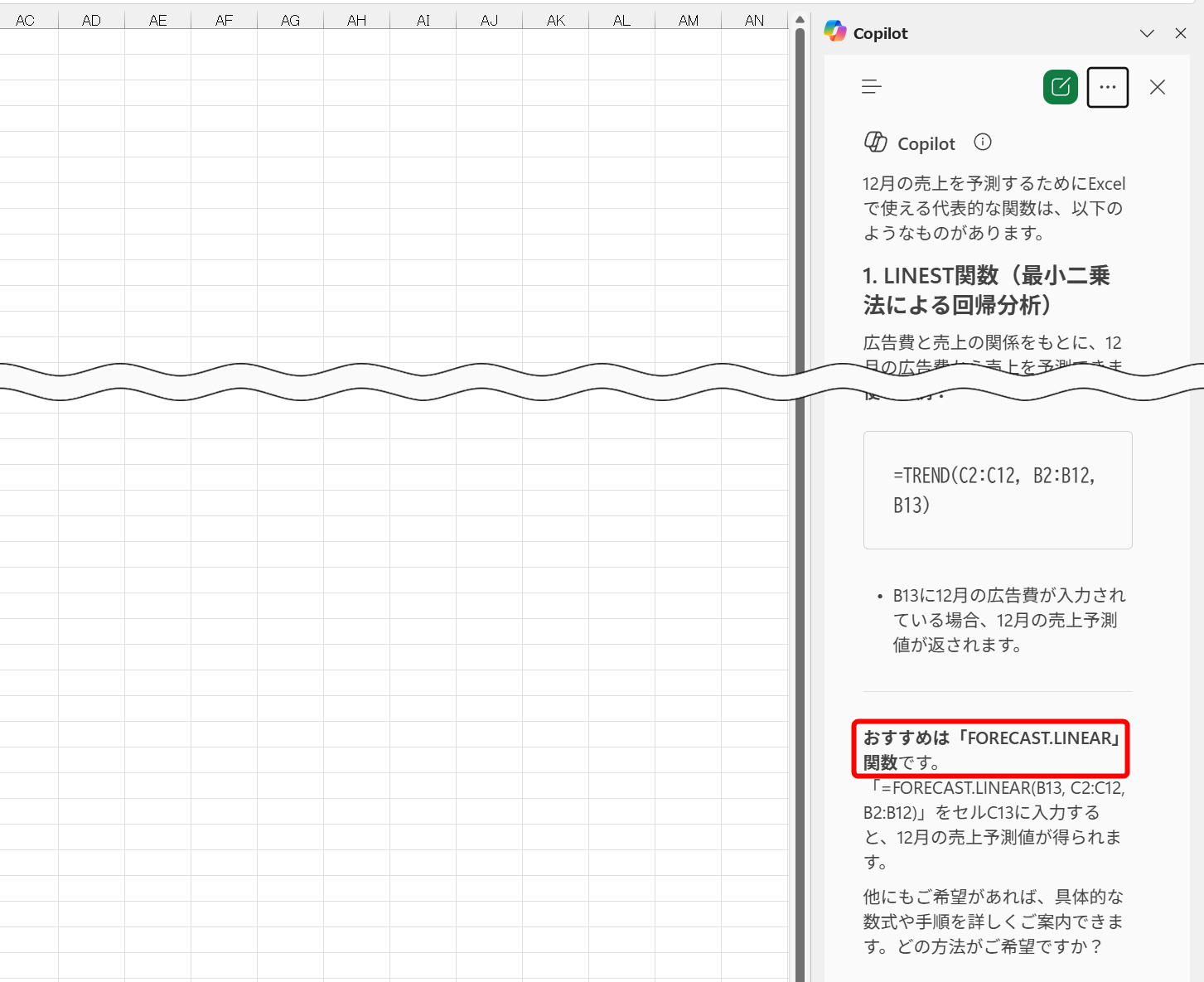Close the current Copilot chat view
This screenshot has height=982, width=1204.
click(1158, 86)
